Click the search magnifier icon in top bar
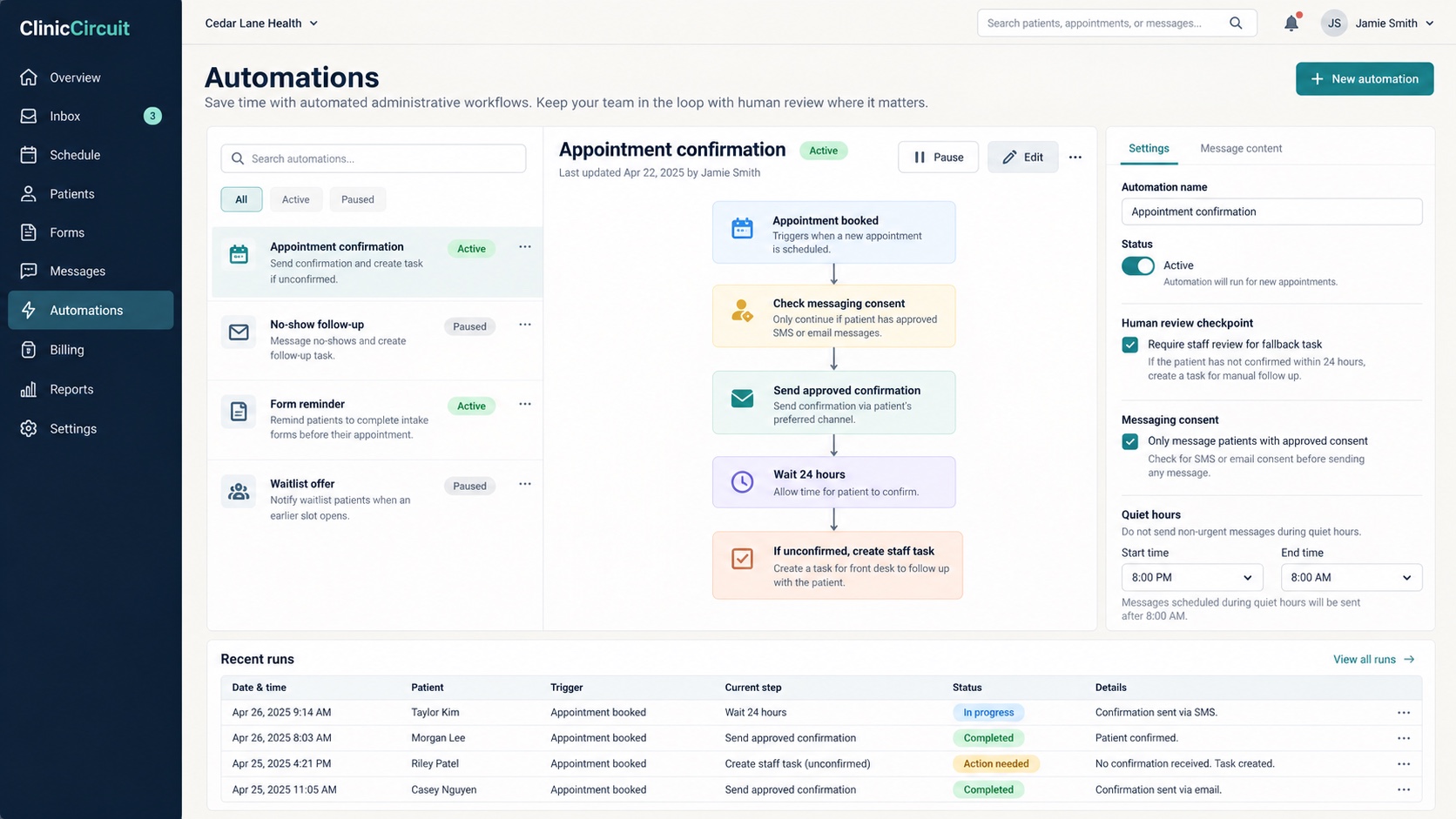Screen dimensions: 1456x819 1236,23
